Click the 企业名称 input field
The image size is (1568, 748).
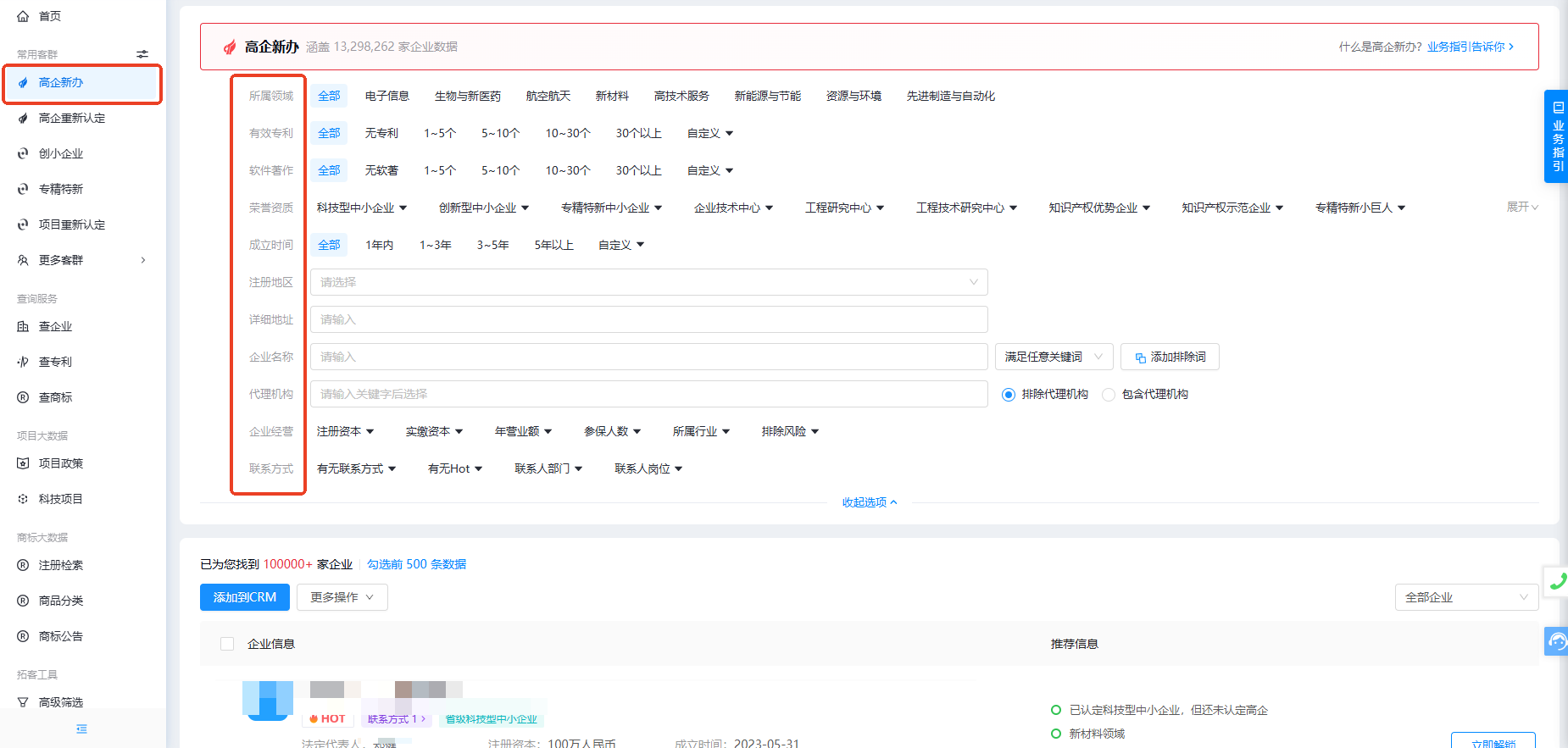(x=648, y=357)
